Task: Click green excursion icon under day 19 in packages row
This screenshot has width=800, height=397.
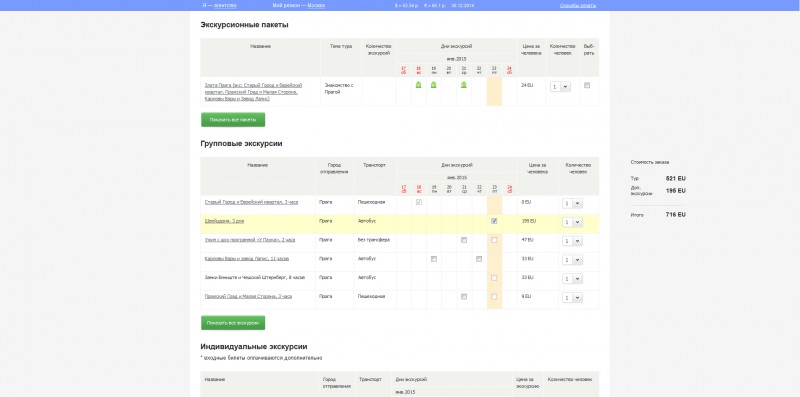Action: 433,85
